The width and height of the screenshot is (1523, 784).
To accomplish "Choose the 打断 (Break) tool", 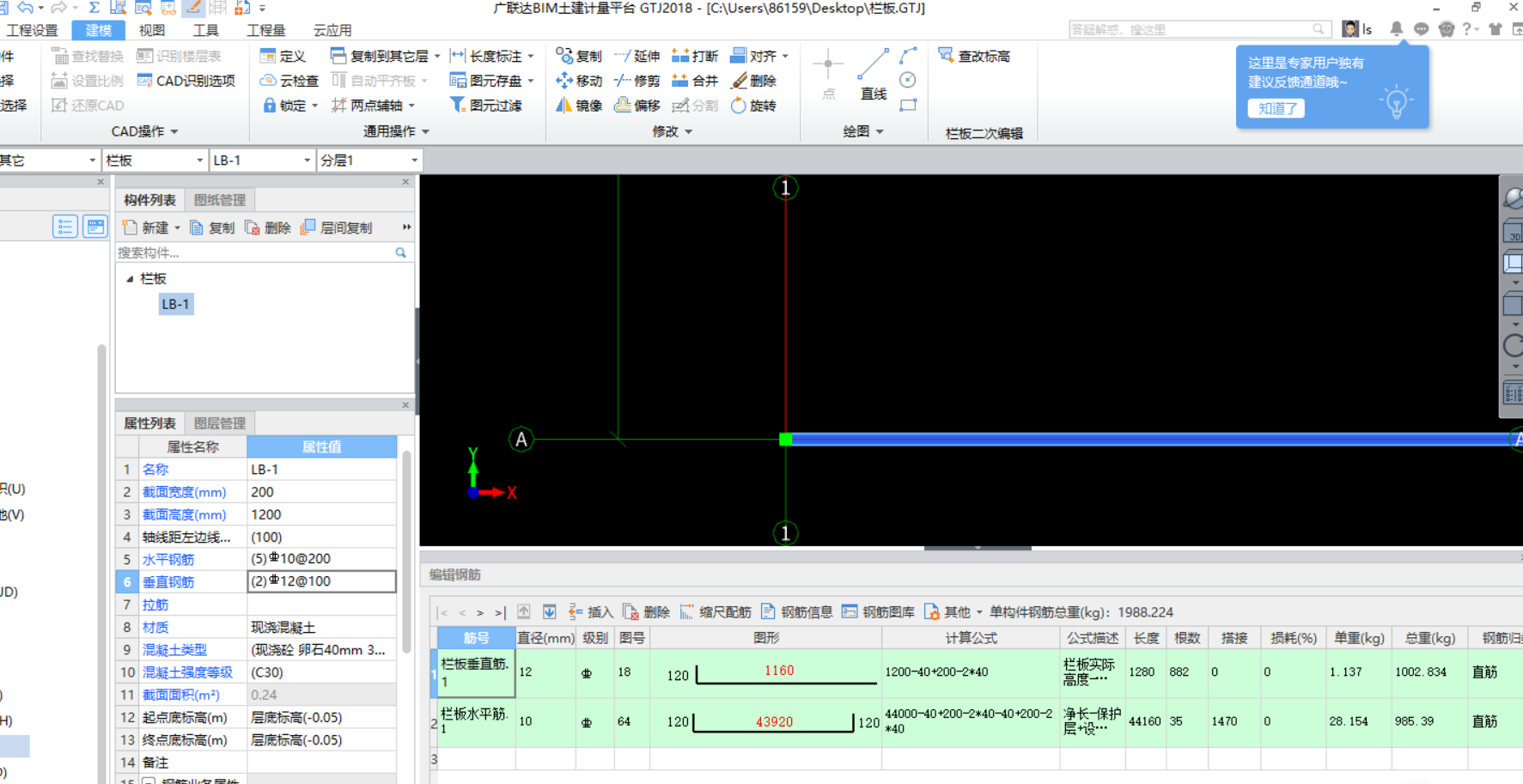I will pos(695,56).
